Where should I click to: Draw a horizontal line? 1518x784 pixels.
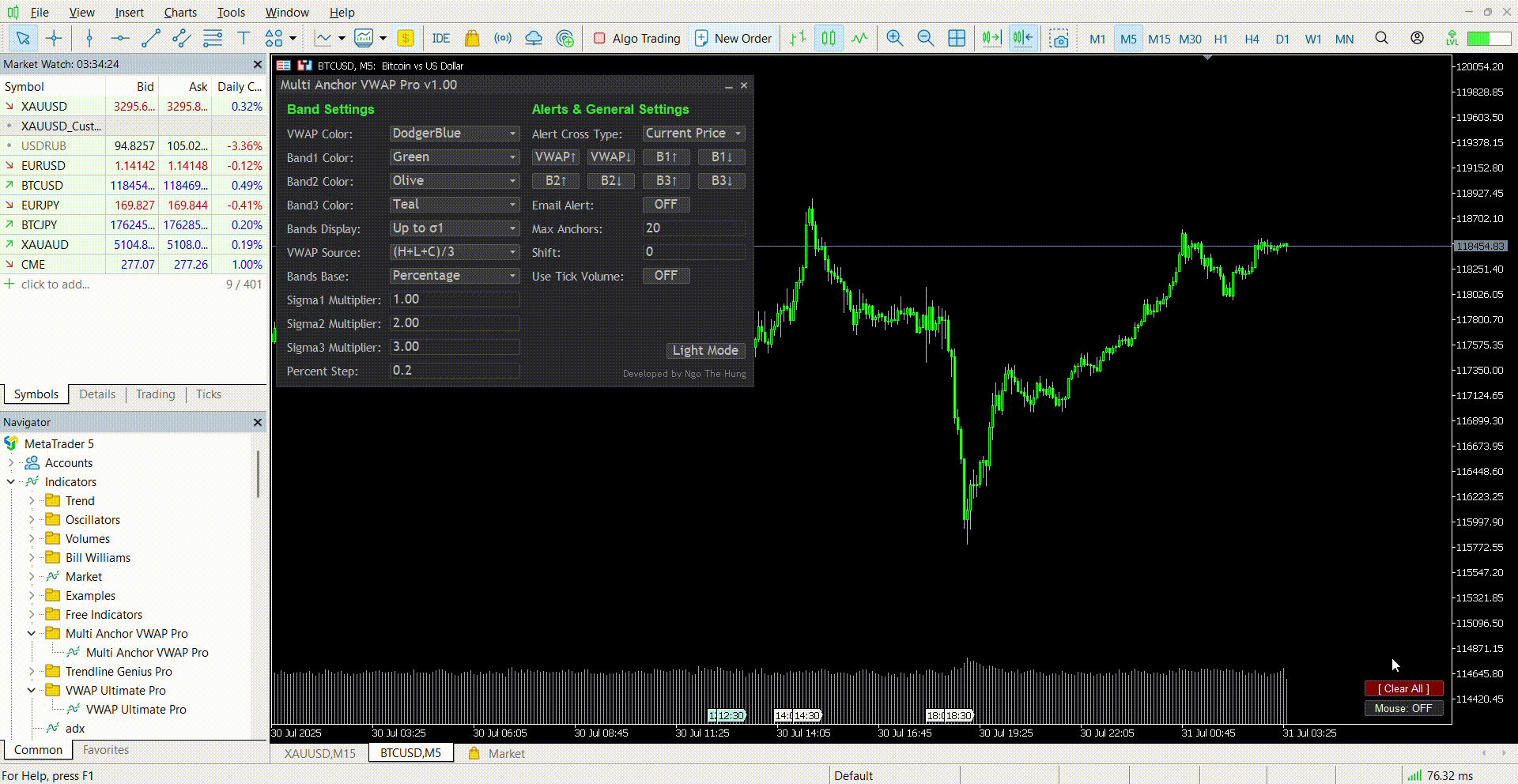click(x=120, y=38)
